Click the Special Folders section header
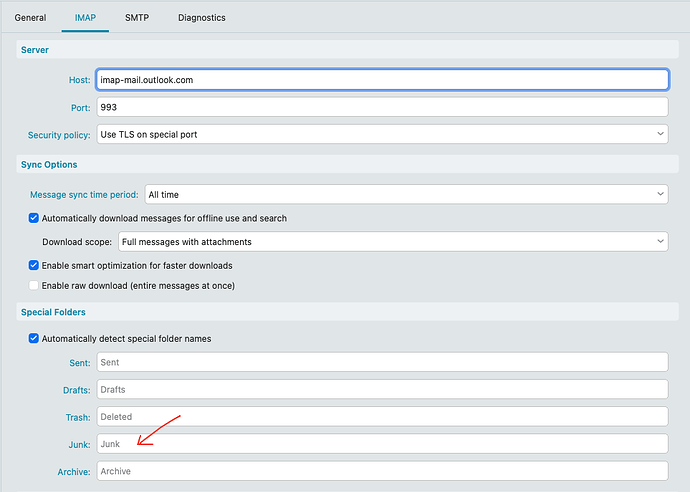This screenshot has height=492, width=690. pyautogui.click(x=54, y=312)
